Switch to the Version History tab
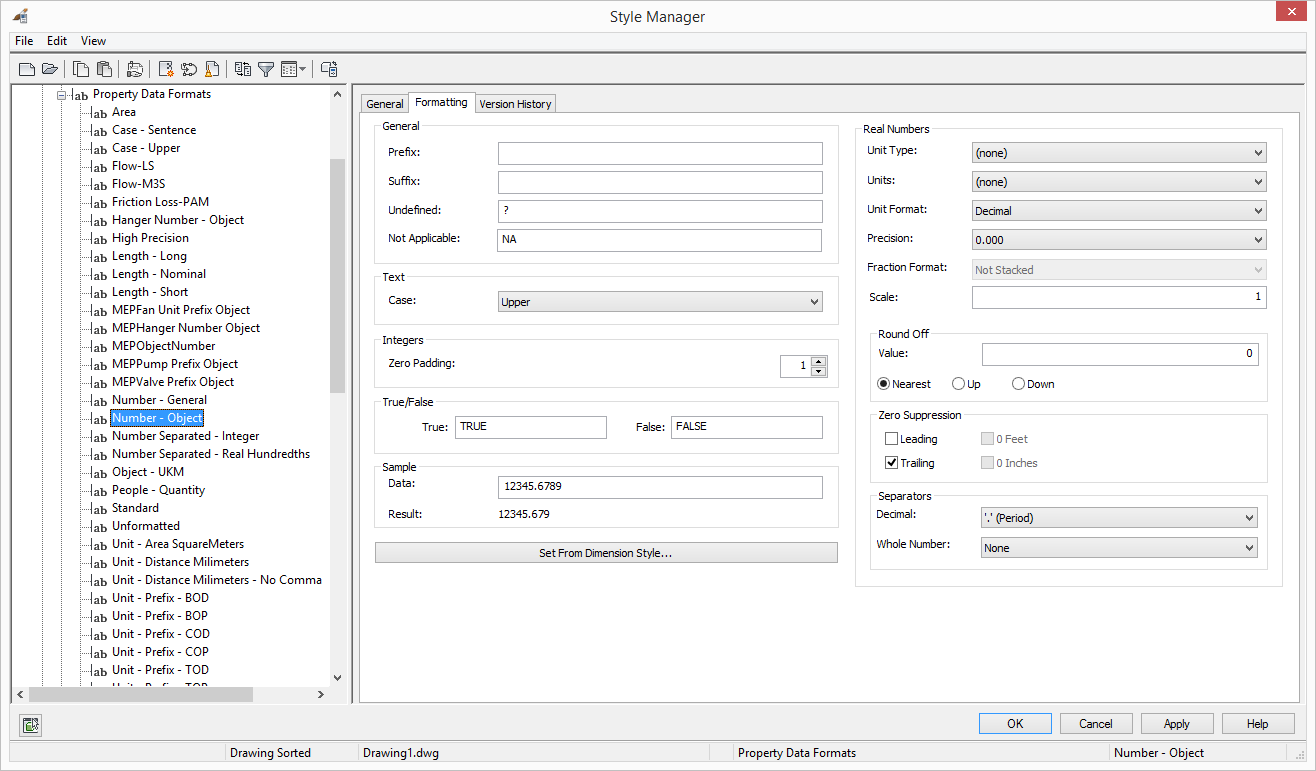Screen dimensions: 1316x771 [x=515, y=104]
